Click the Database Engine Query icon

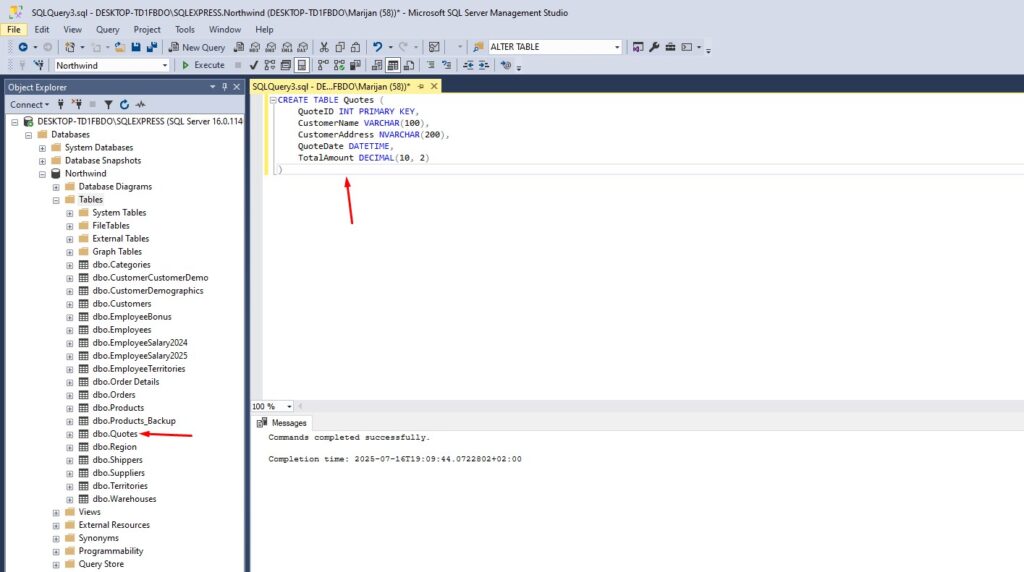(x=239, y=47)
